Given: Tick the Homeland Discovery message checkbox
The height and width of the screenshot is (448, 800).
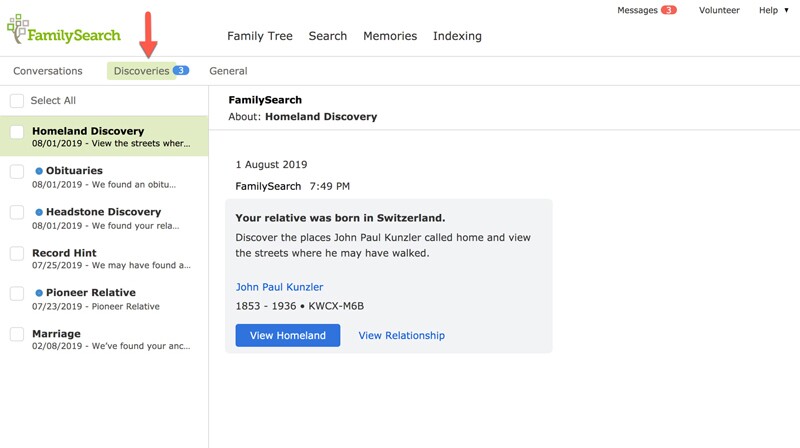Looking at the screenshot, I should 17,132.
